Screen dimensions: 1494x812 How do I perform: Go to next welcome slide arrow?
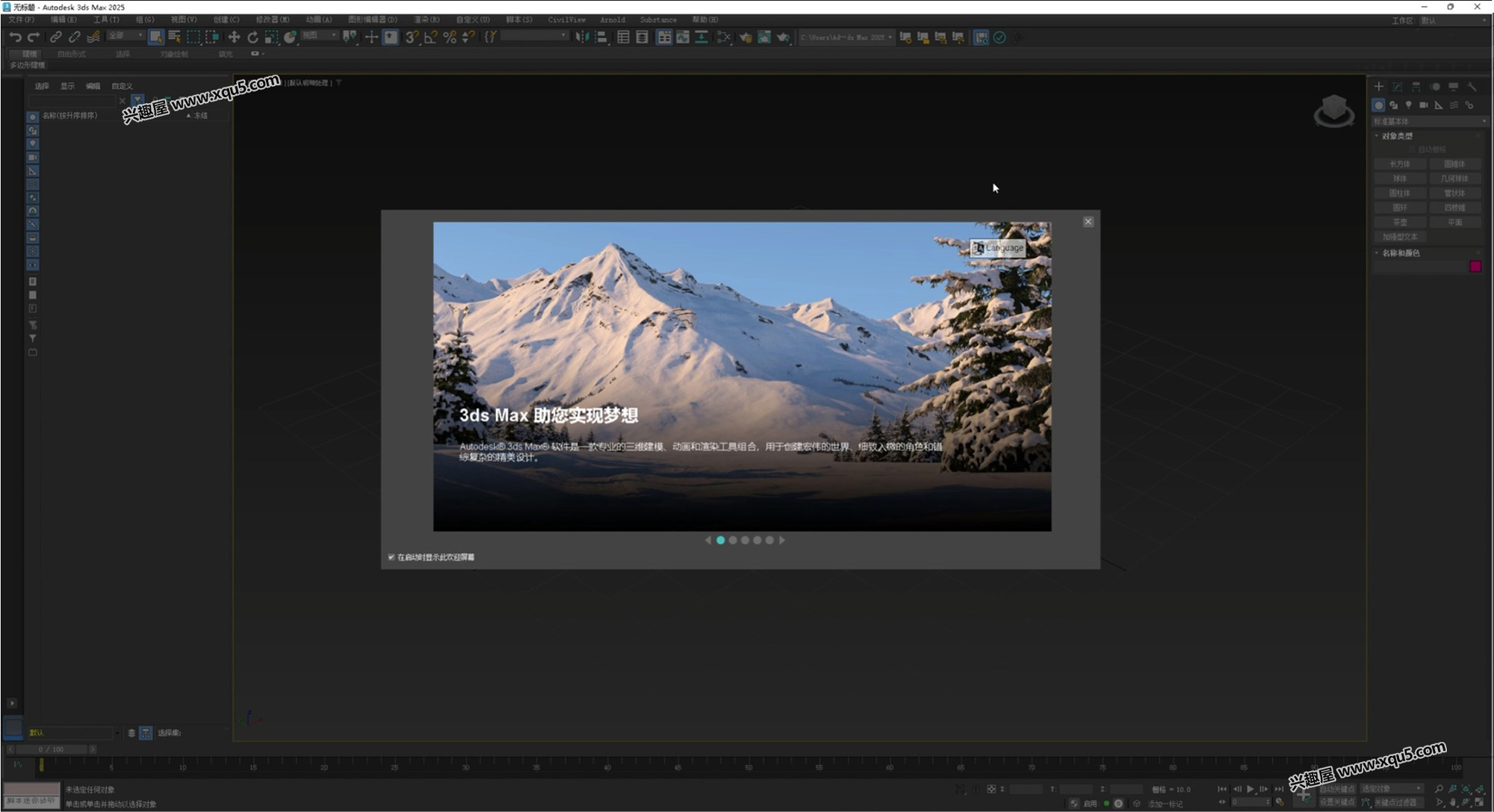point(782,540)
